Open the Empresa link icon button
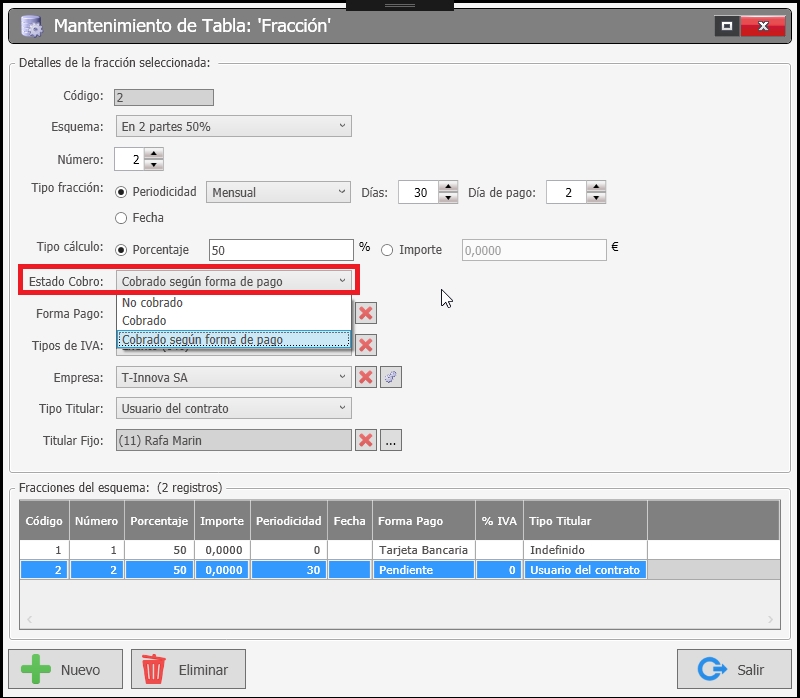The width and height of the screenshot is (800, 698). (x=391, y=378)
